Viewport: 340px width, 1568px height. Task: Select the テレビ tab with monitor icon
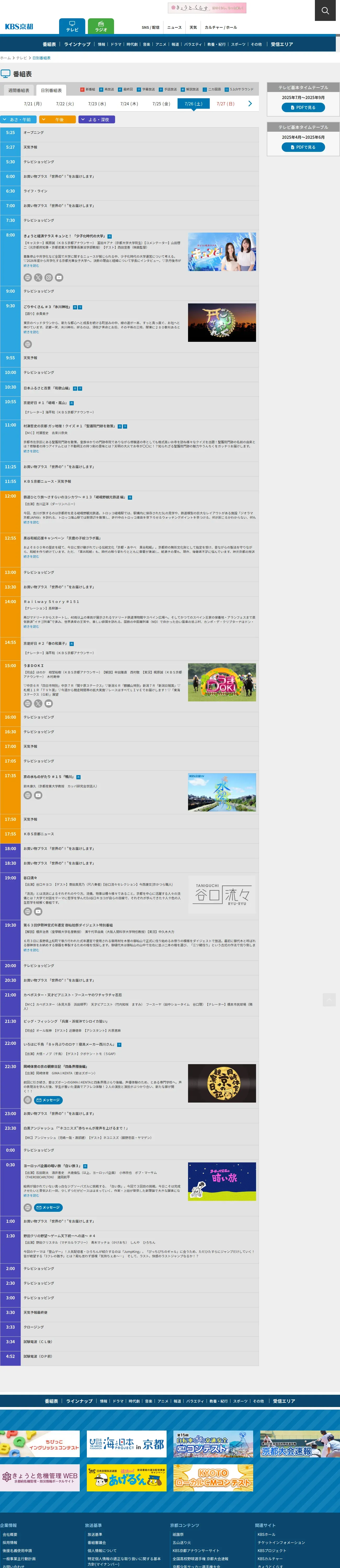pyautogui.click(x=72, y=26)
